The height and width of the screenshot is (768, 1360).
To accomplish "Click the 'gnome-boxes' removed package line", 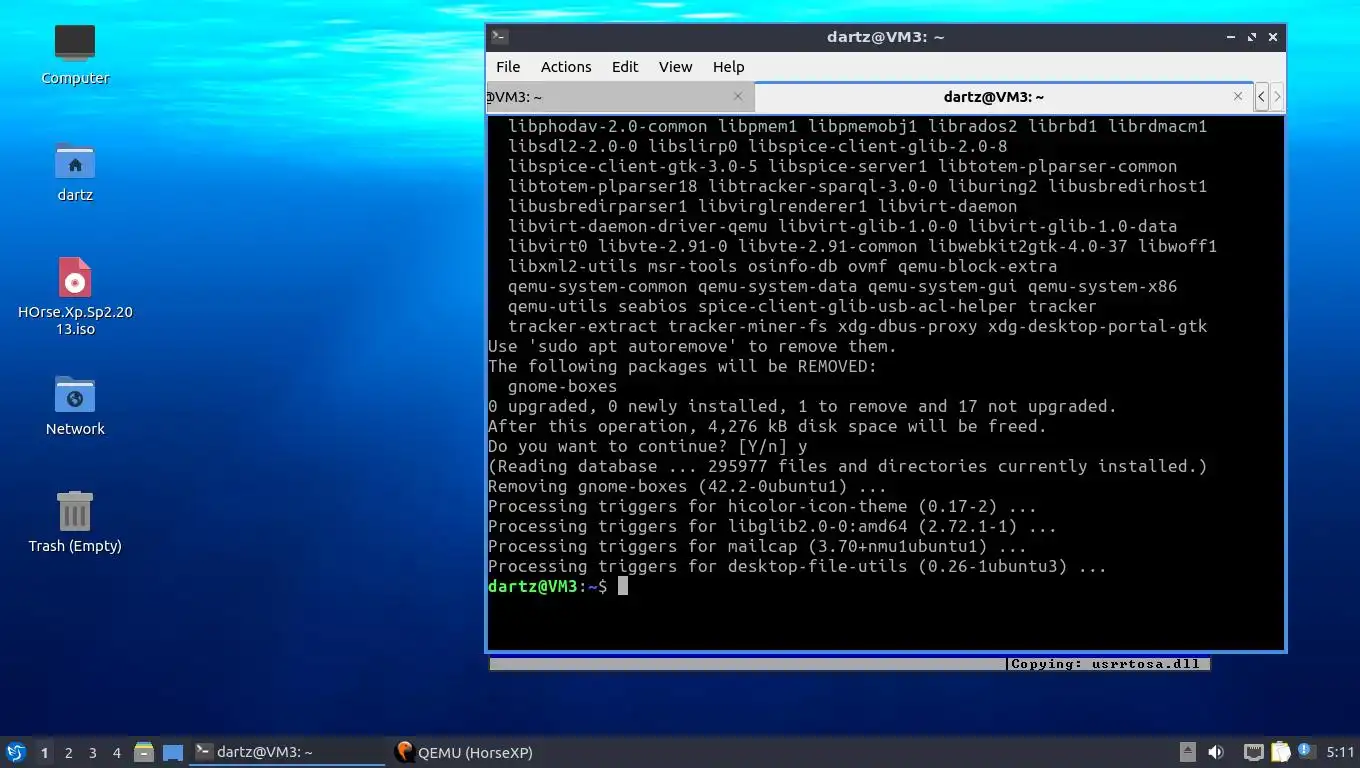I will pyautogui.click(x=562, y=386).
